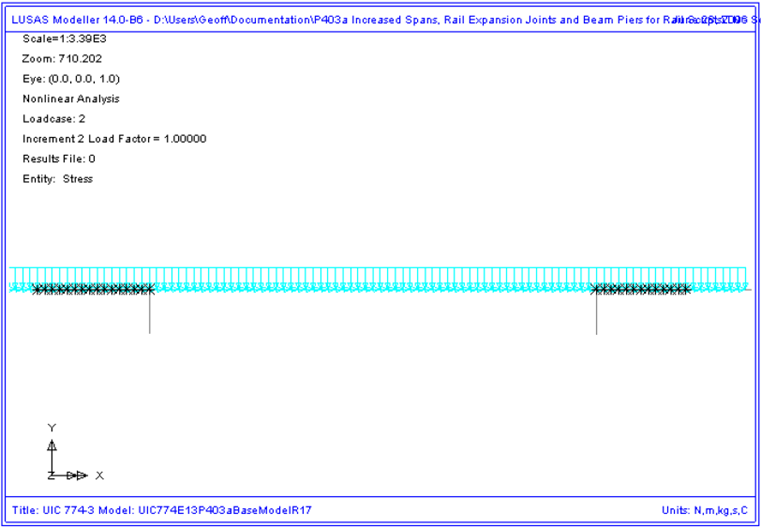The height and width of the screenshot is (528, 761).
Task: Click the Increment 2 Load Factor text
Action: (x=114, y=138)
